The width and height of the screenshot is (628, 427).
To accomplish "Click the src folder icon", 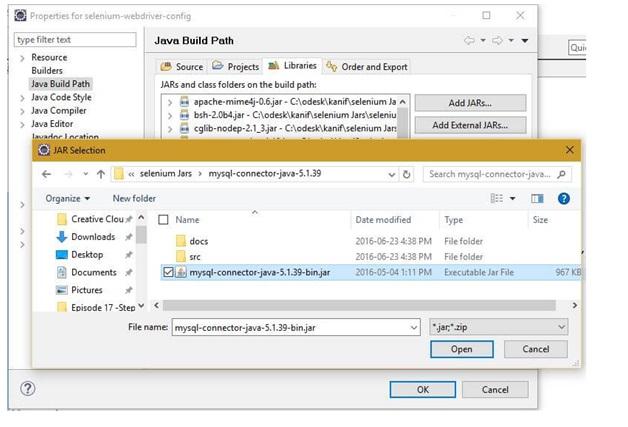I will tap(181, 257).
